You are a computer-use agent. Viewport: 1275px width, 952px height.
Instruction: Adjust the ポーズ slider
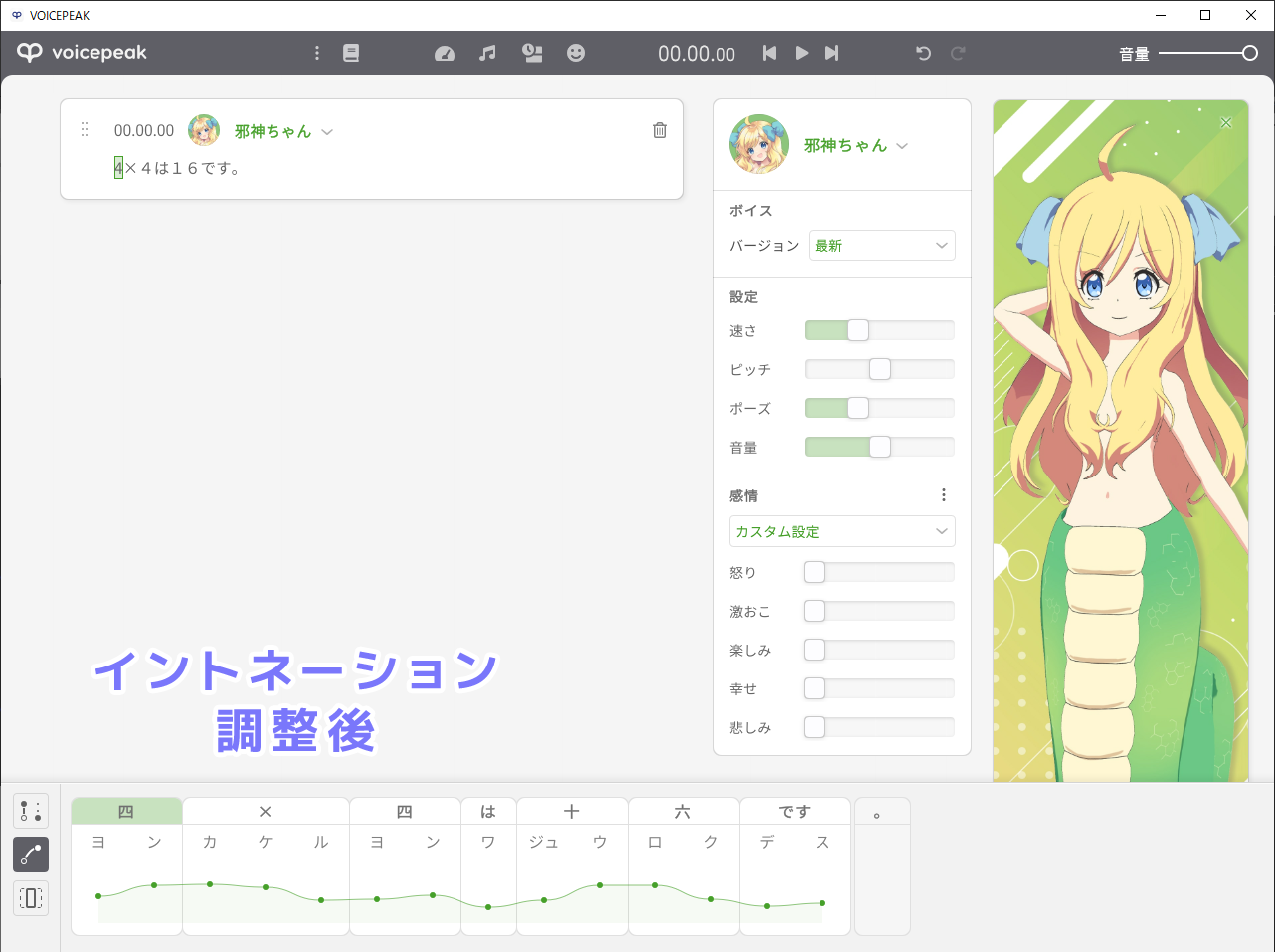click(879, 408)
